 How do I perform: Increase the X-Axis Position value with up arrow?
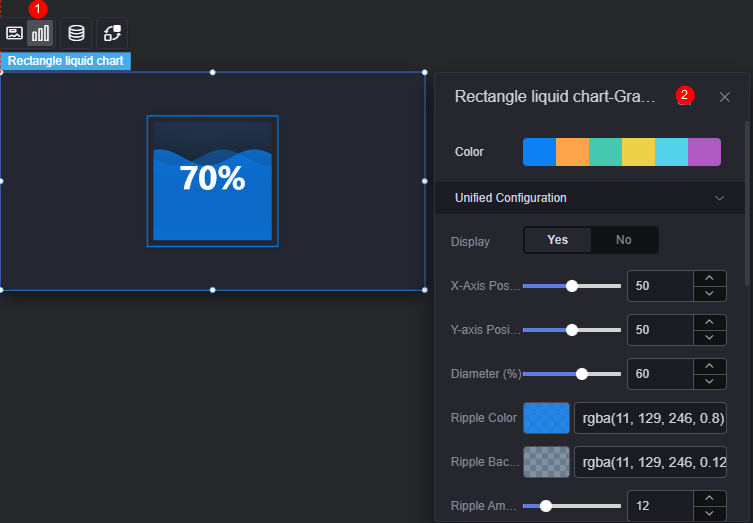[709, 279]
